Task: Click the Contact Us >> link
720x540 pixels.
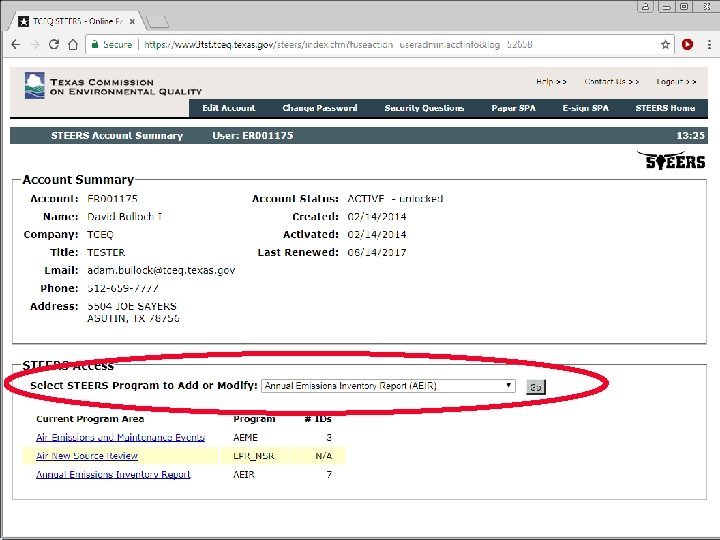Action: pos(611,82)
